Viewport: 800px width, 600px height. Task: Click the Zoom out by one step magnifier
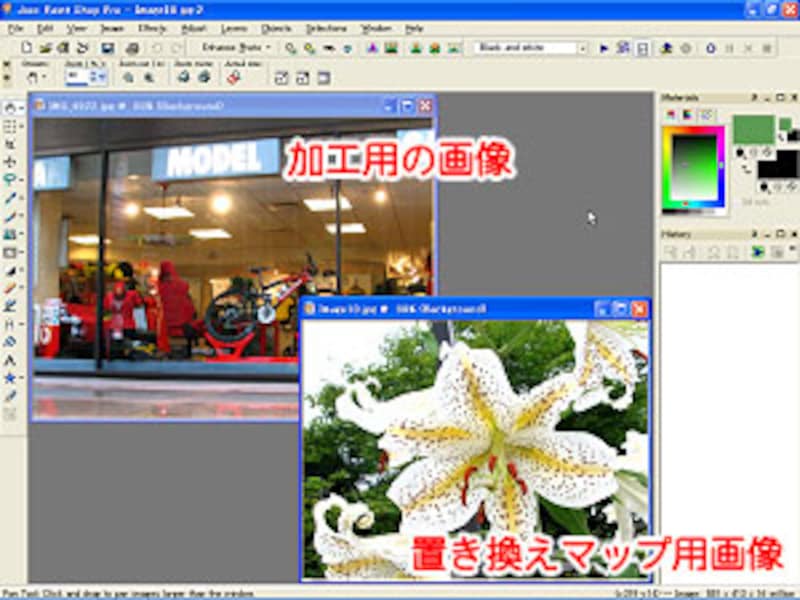(x=128, y=78)
